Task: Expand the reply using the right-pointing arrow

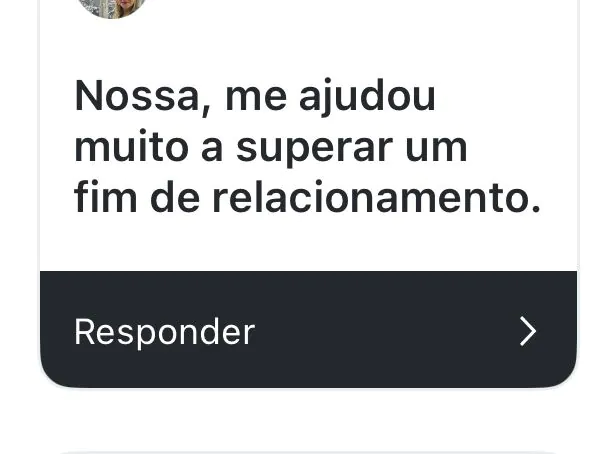Action: point(528,332)
